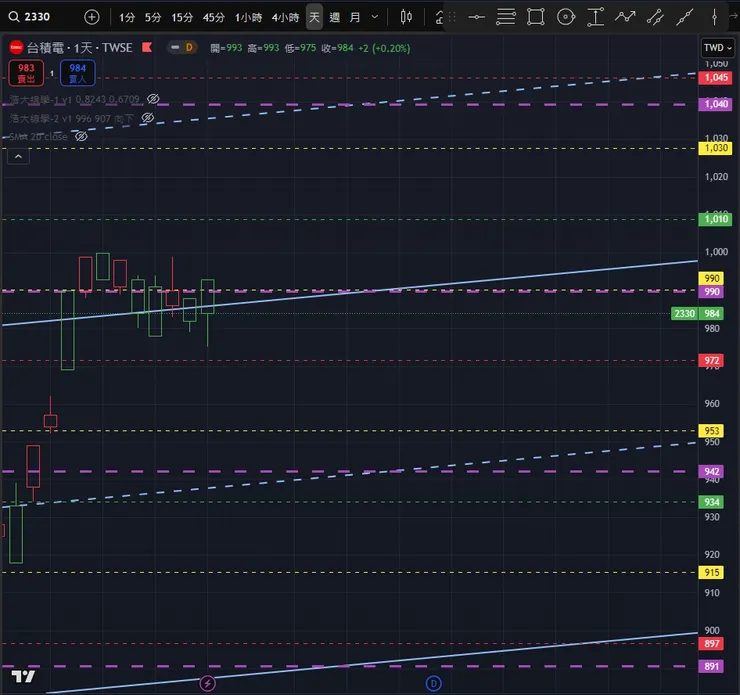Collapse the indicator legend with chevron
Viewport: 740px width, 695px height.
18,157
